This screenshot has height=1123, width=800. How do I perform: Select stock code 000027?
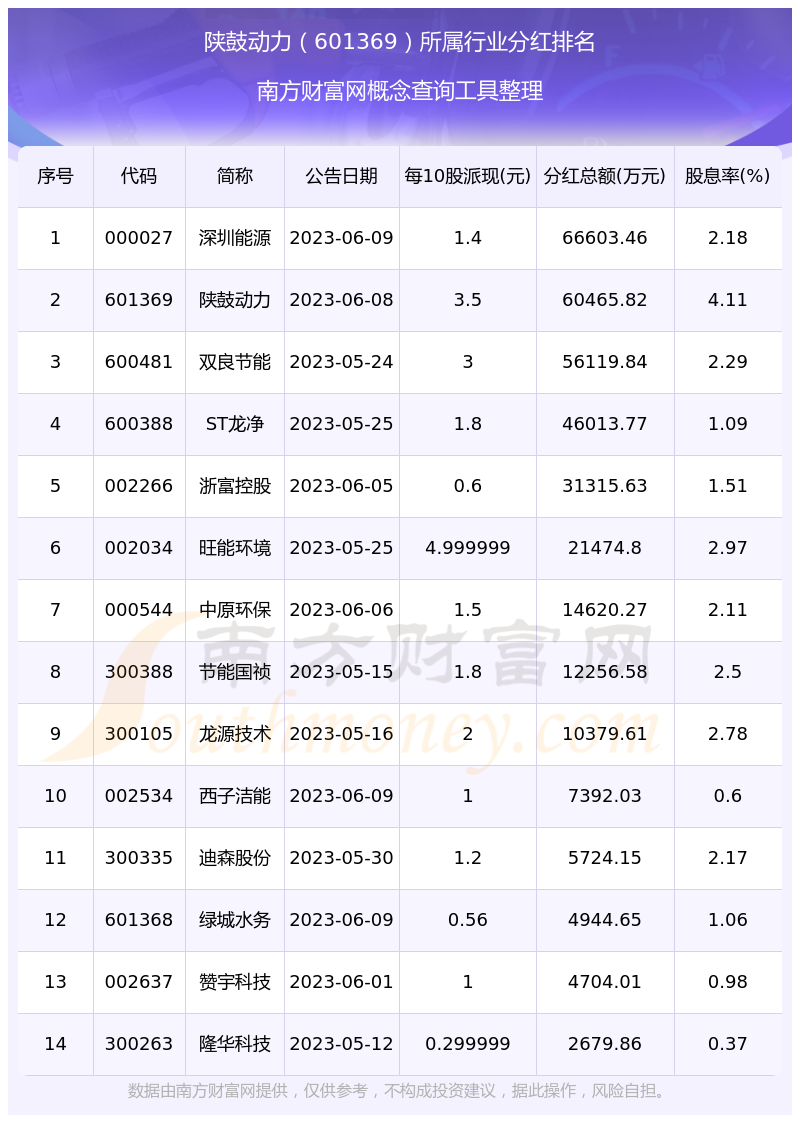139,238
